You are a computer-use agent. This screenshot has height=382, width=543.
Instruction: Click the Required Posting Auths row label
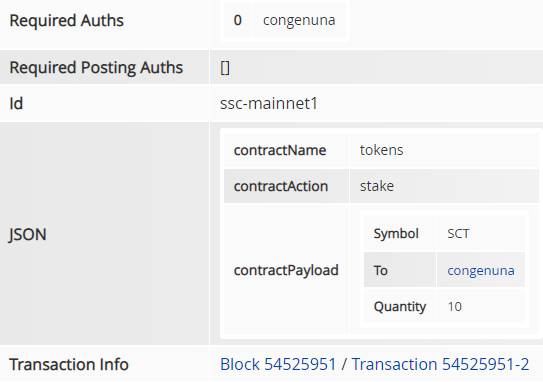96,68
